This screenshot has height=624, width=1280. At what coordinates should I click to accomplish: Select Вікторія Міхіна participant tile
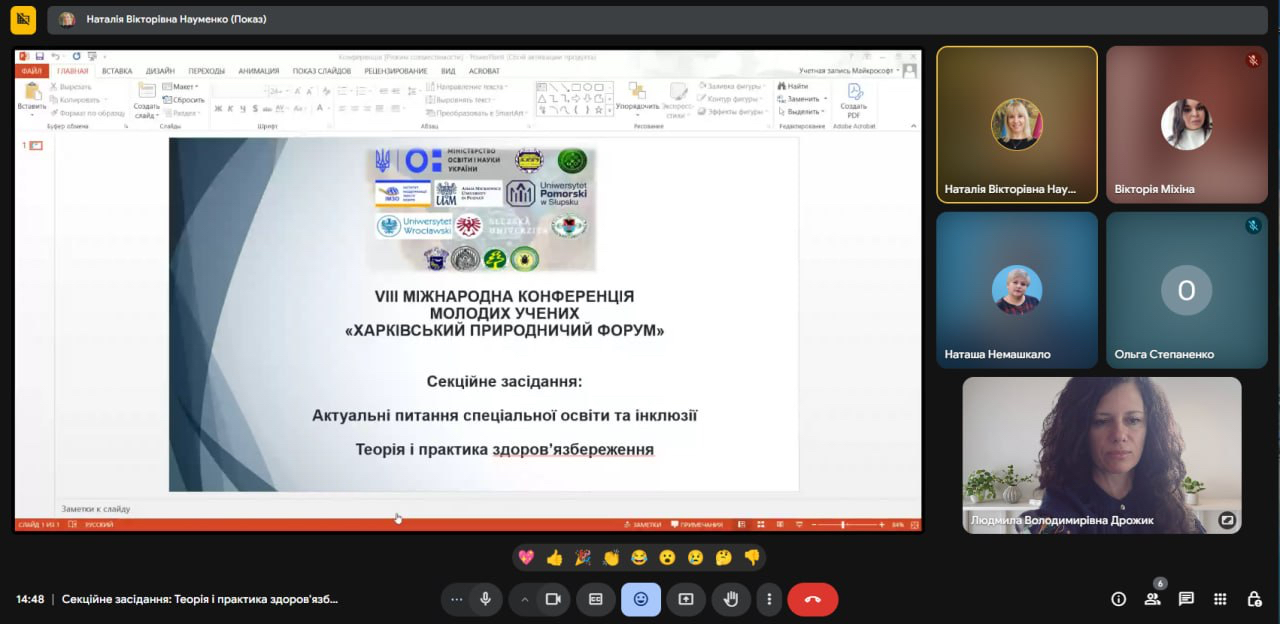click(x=1187, y=125)
